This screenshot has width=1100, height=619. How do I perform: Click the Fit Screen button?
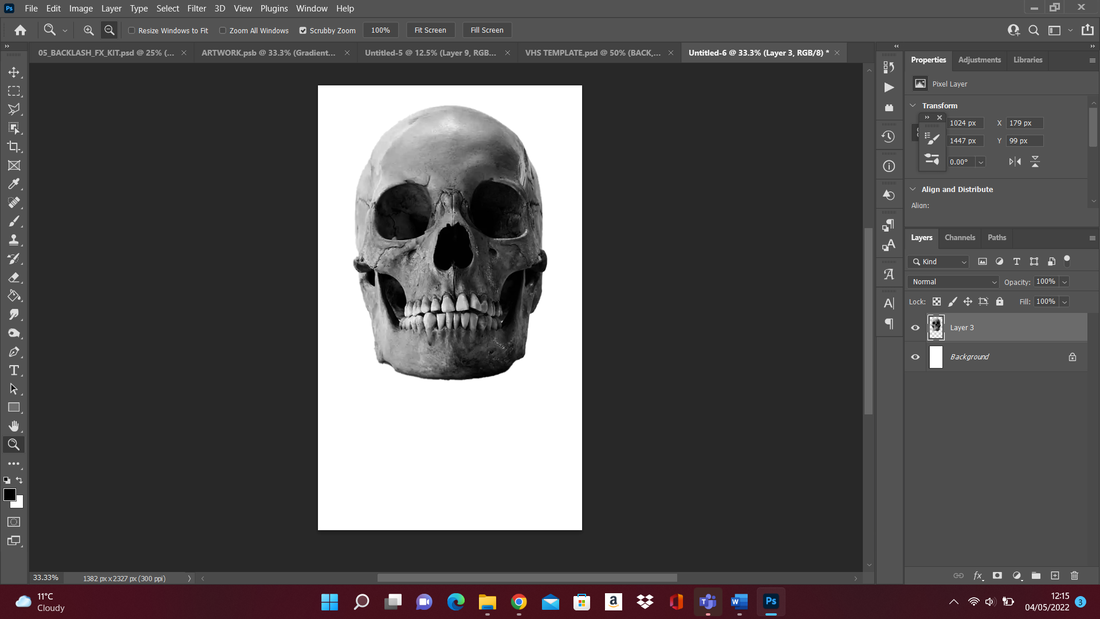coord(430,30)
